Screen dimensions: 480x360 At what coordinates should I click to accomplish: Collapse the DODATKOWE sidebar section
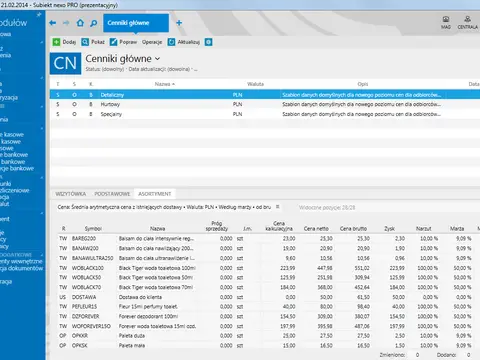click(42, 255)
